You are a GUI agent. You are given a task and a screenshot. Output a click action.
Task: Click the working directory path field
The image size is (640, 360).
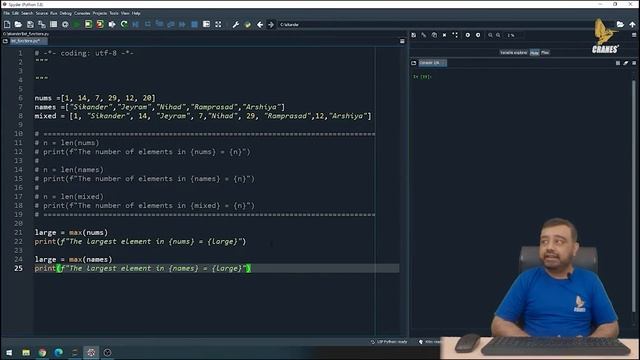tap(445, 24)
